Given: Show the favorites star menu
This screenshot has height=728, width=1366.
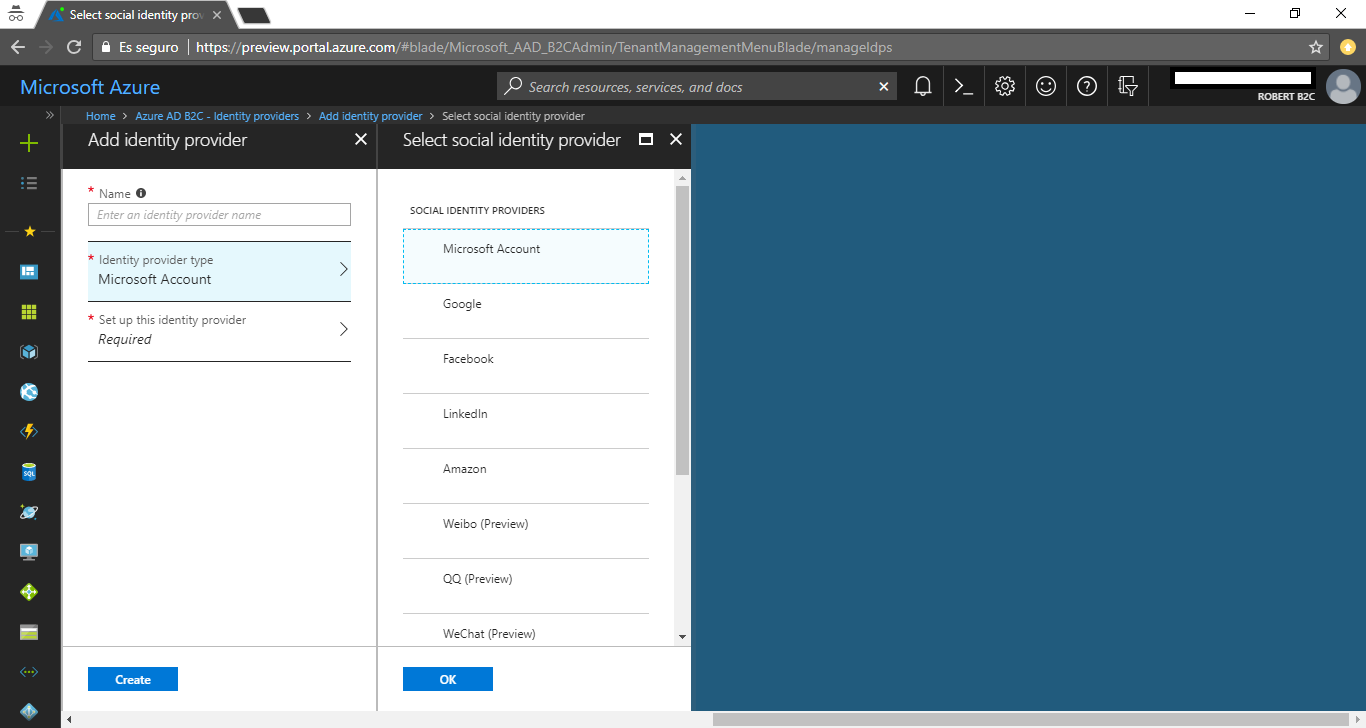Looking at the screenshot, I should (x=29, y=231).
